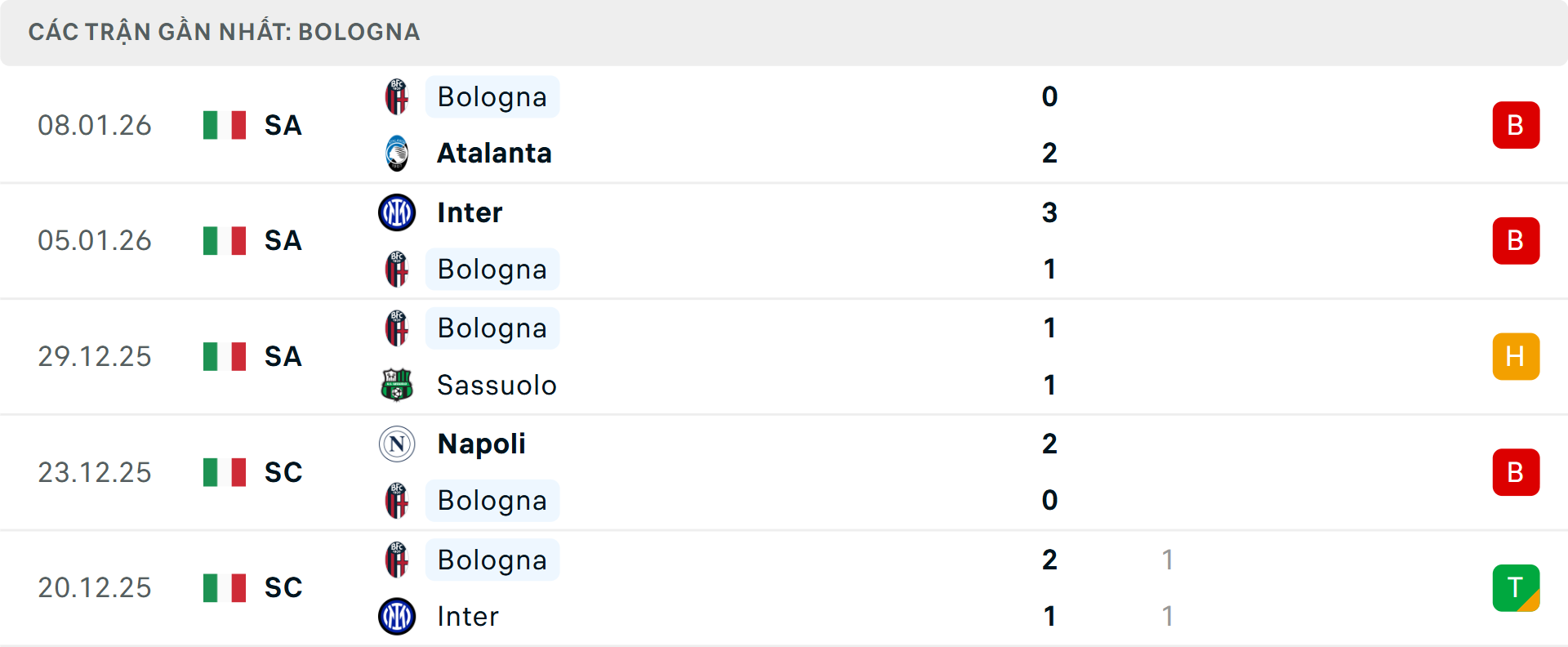Click the Italy flag beside the SA label
The width and height of the screenshot is (1568, 647).
[224, 125]
